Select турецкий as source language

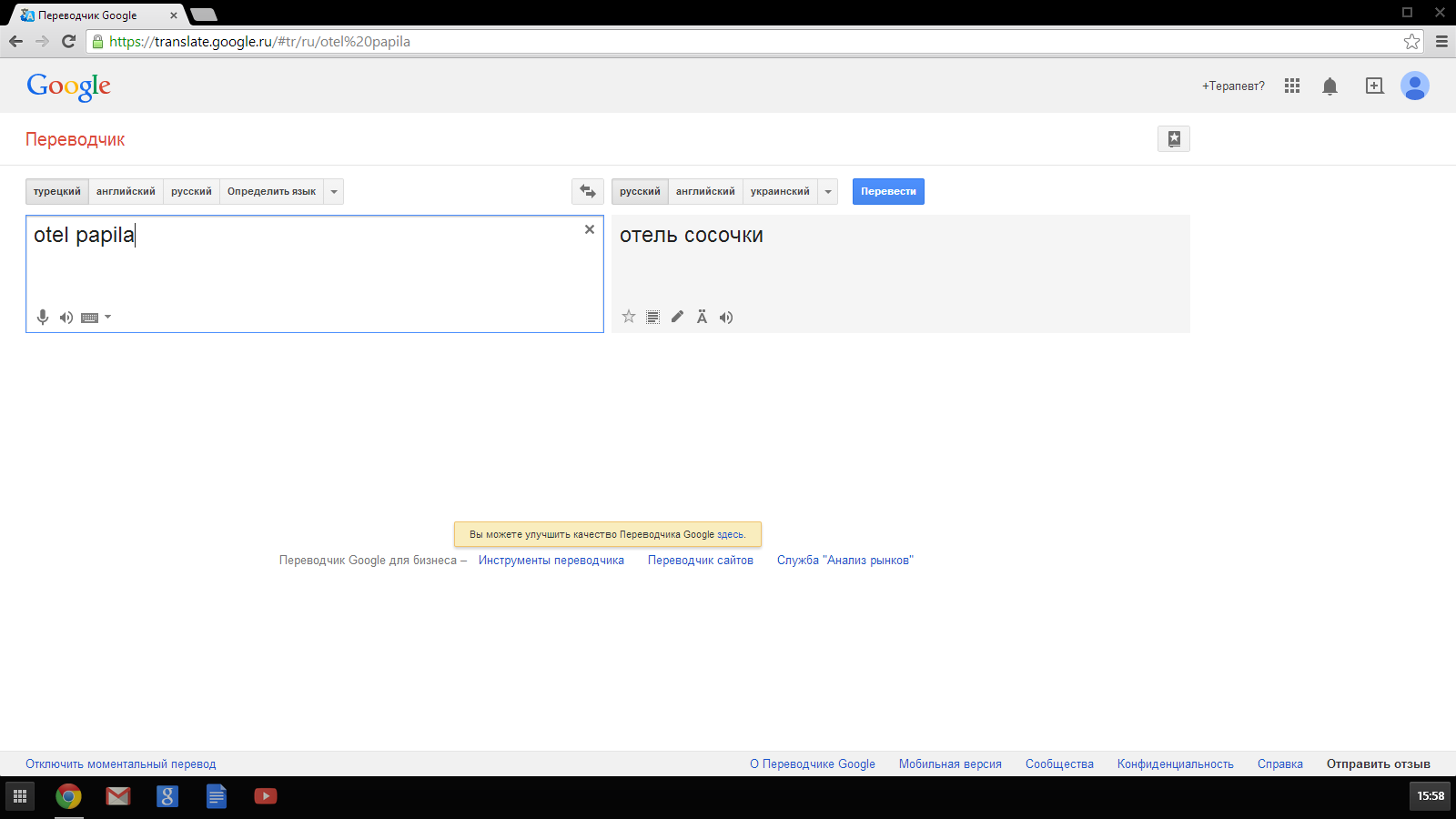[57, 191]
